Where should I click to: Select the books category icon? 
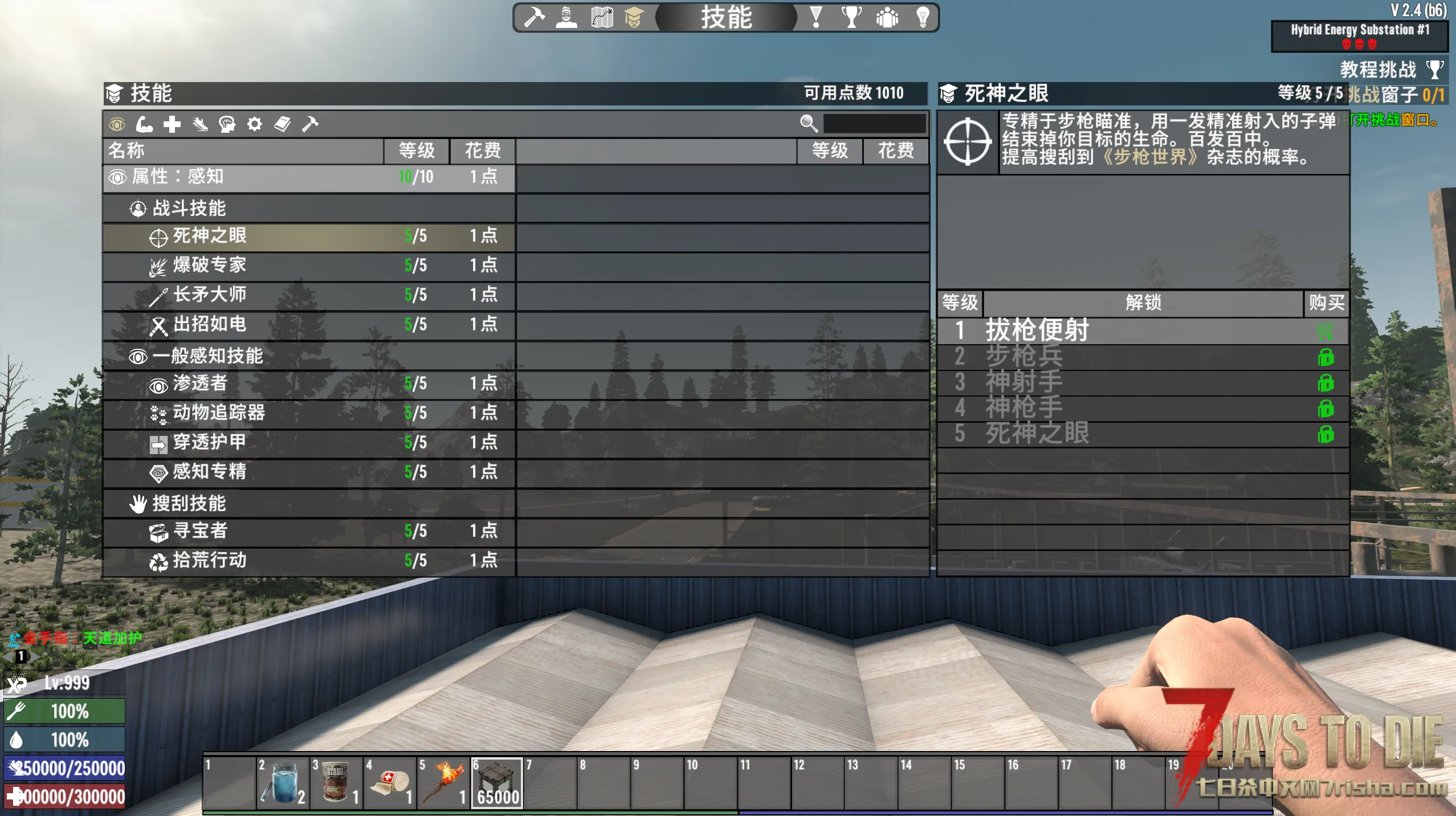[x=282, y=124]
